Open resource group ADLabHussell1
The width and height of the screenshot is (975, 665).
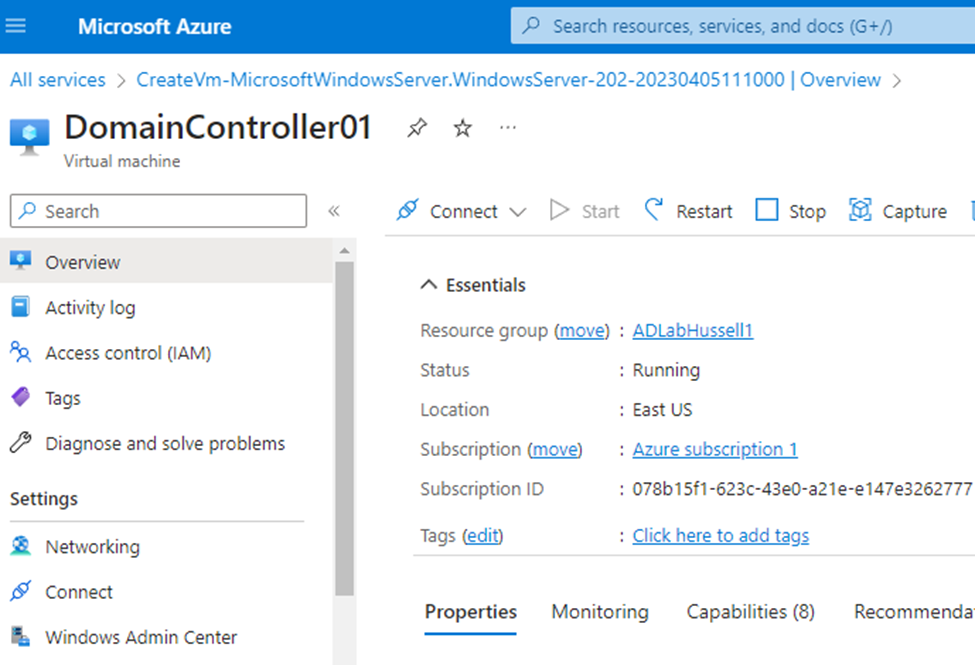tap(692, 330)
